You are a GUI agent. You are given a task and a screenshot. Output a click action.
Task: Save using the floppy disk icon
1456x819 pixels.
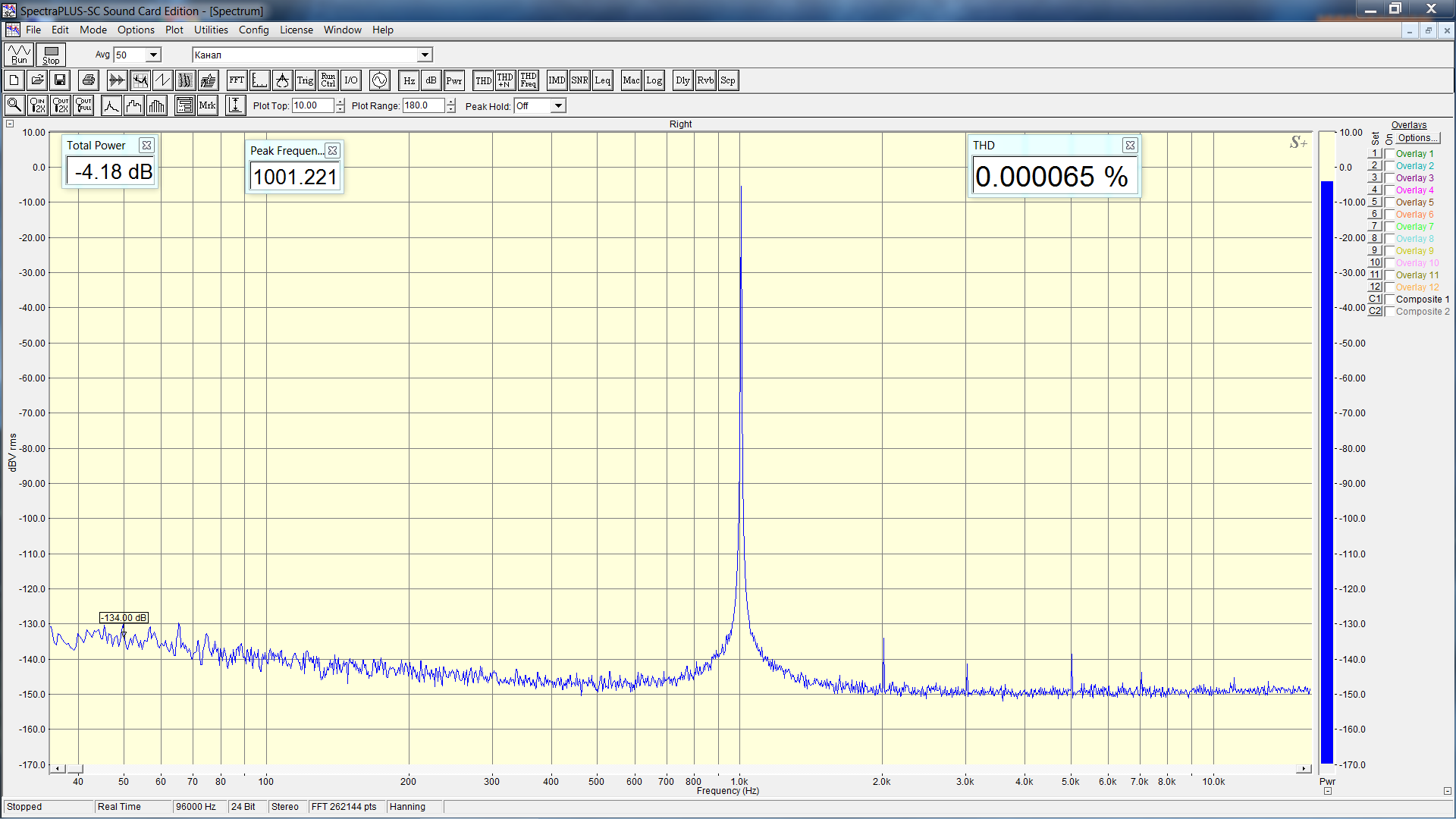tap(60, 80)
